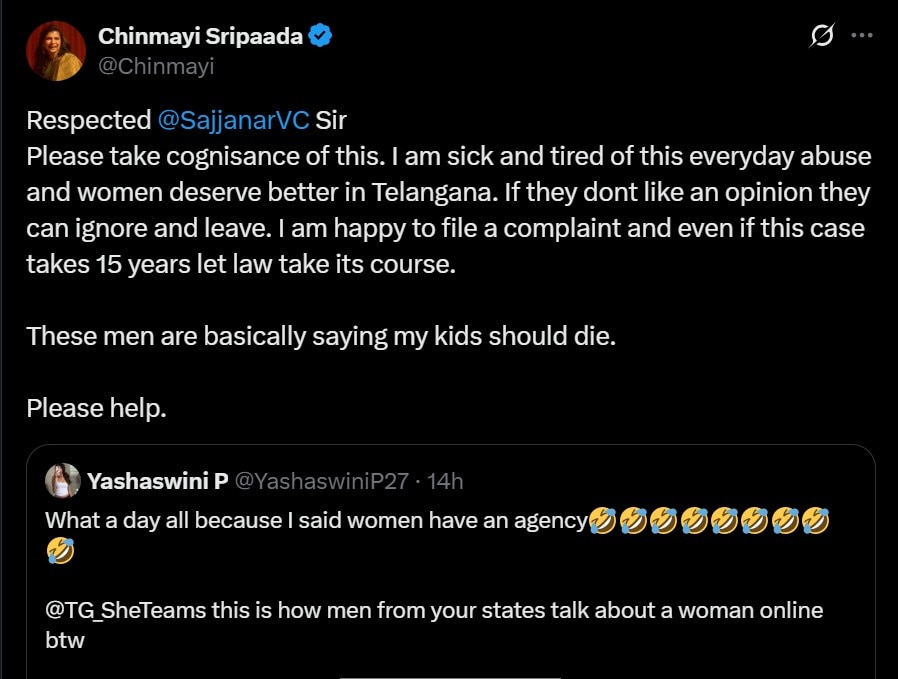The width and height of the screenshot is (898, 679).
Task: Open the @Chinmayi handle
Action: point(156,66)
